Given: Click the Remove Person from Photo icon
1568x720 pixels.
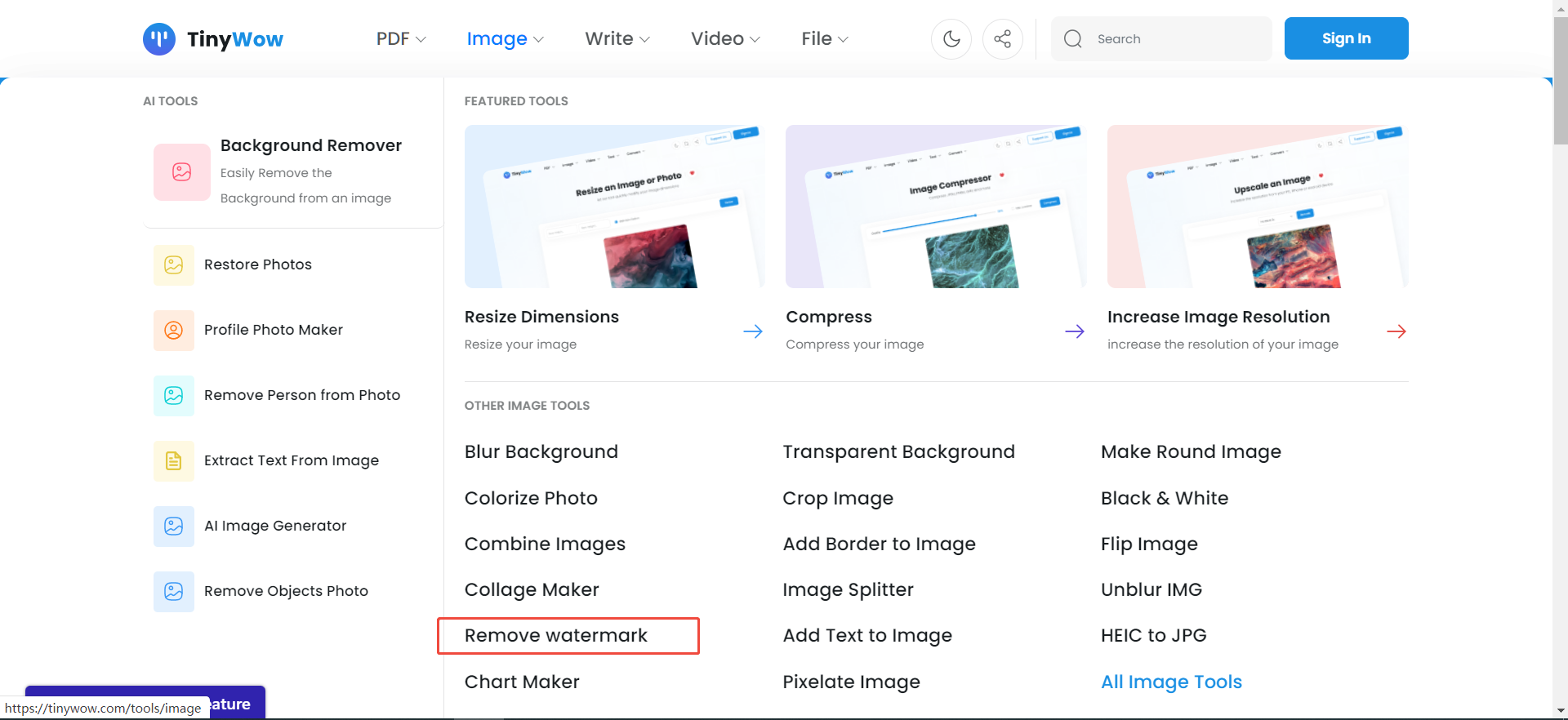Looking at the screenshot, I should coord(174,395).
